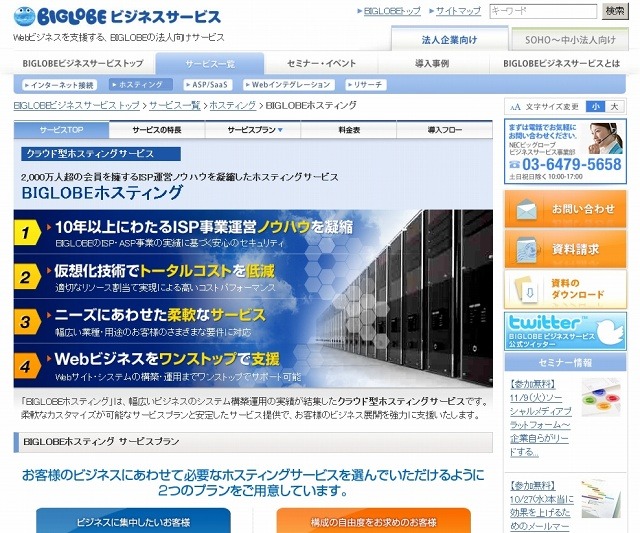Click the サイトマップ header link

tap(458, 11)
